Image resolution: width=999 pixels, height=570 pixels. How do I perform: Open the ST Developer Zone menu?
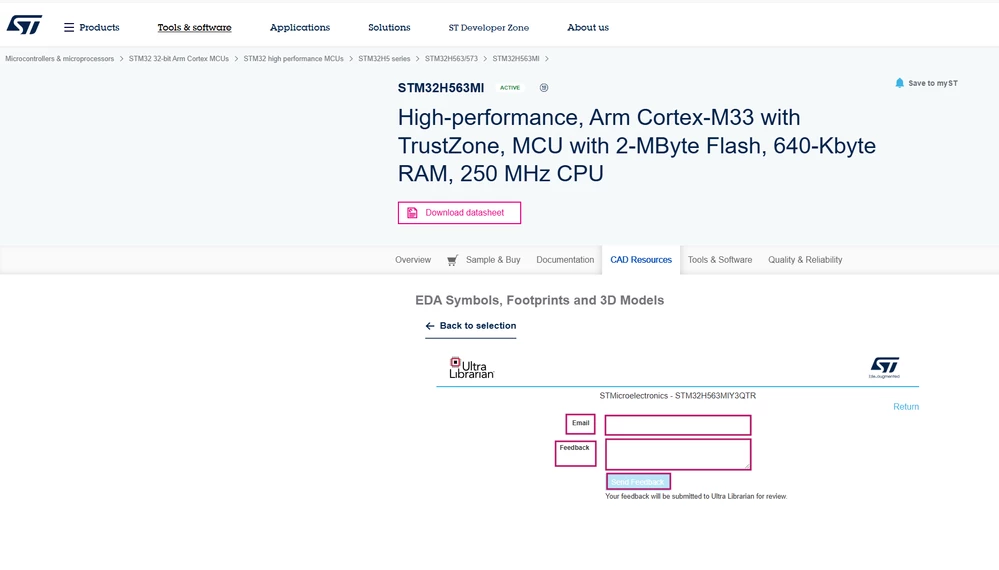[489, 27]
